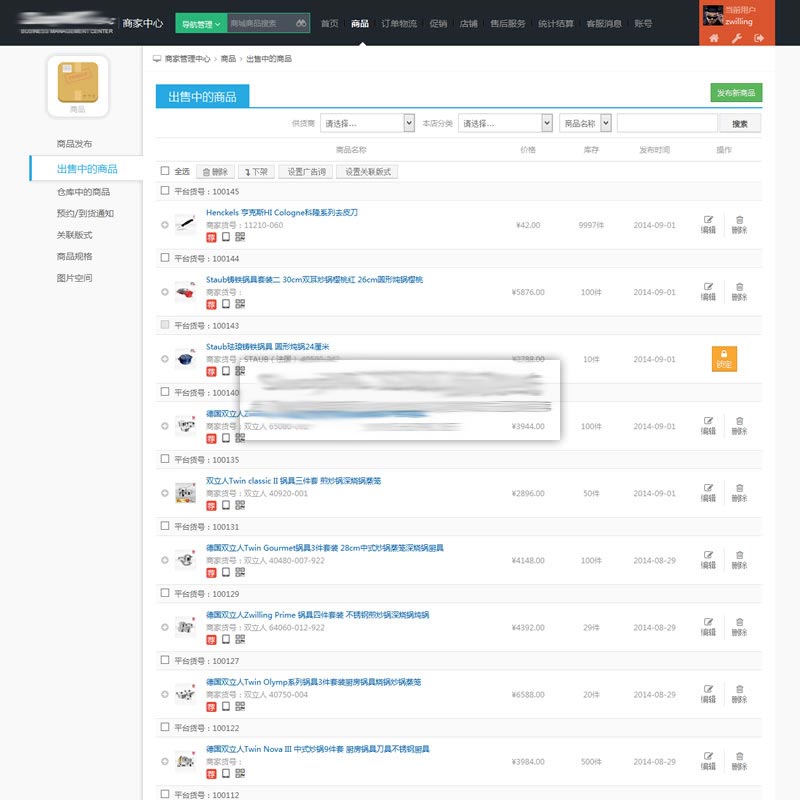
Task: Open QR code icon for Henckels Cologne
Action: point(240,237)
